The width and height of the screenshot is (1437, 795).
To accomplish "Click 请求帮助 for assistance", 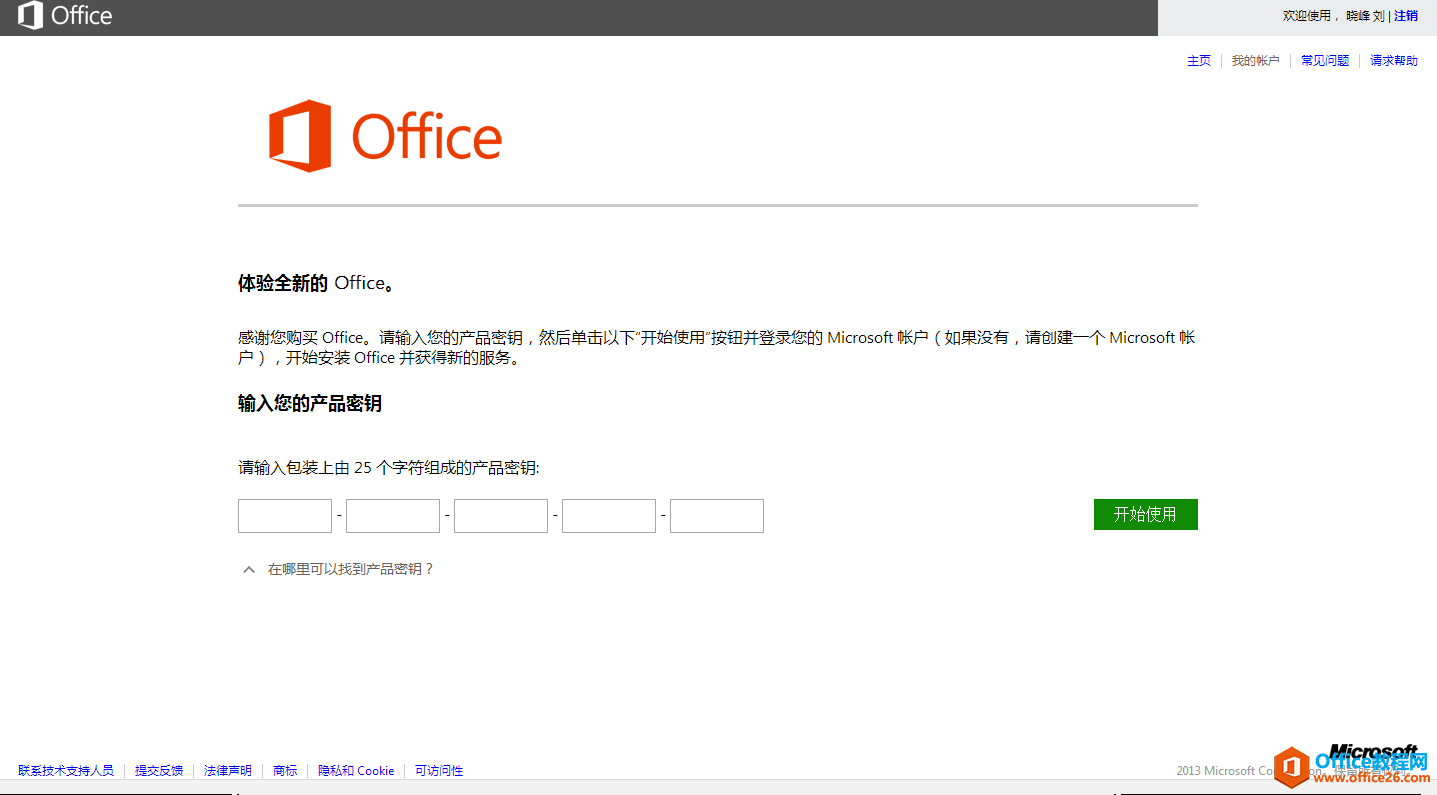I will (x=1393, y=60).
